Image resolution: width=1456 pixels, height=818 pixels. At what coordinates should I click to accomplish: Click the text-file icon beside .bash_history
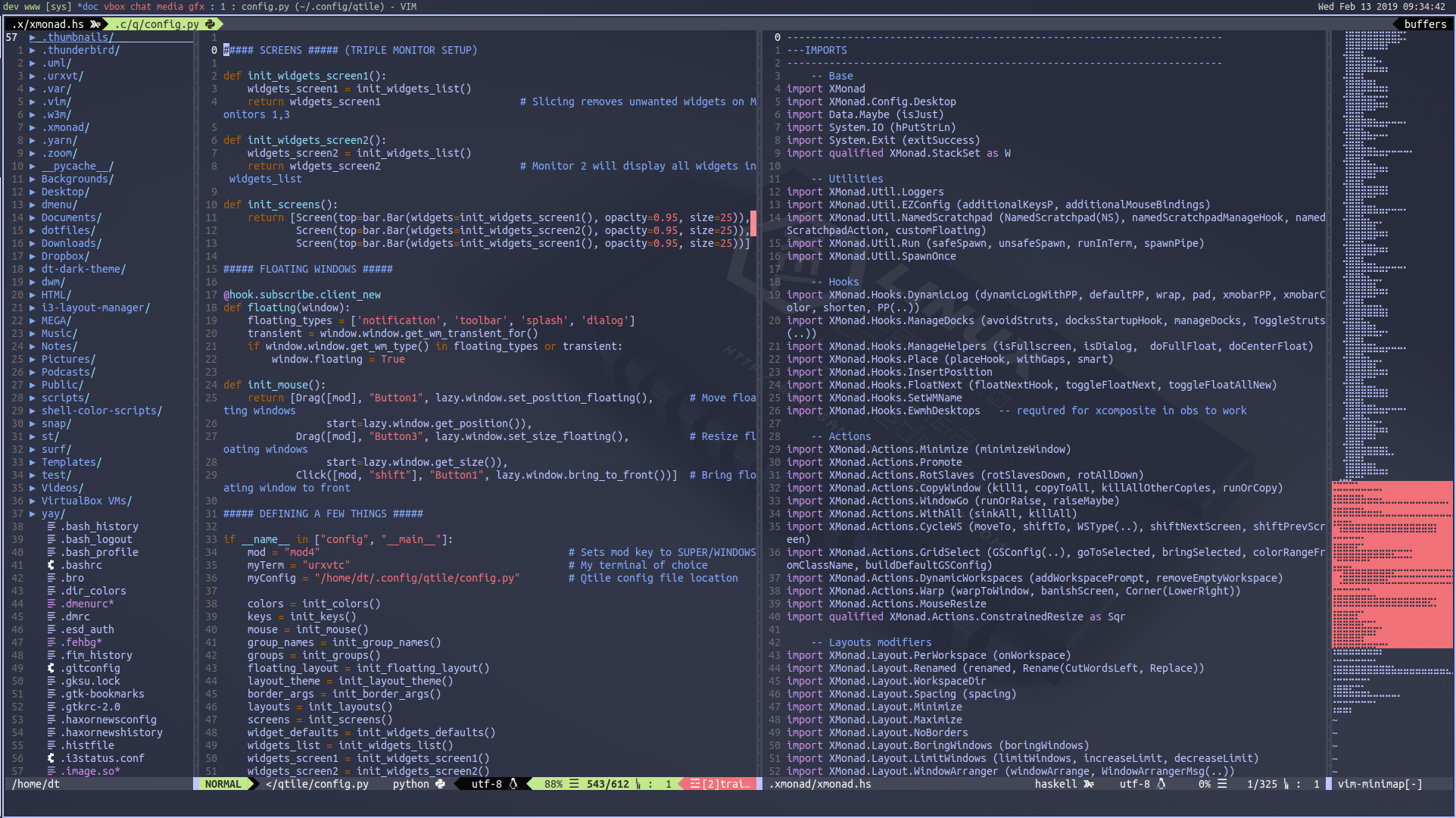(51, 526)
